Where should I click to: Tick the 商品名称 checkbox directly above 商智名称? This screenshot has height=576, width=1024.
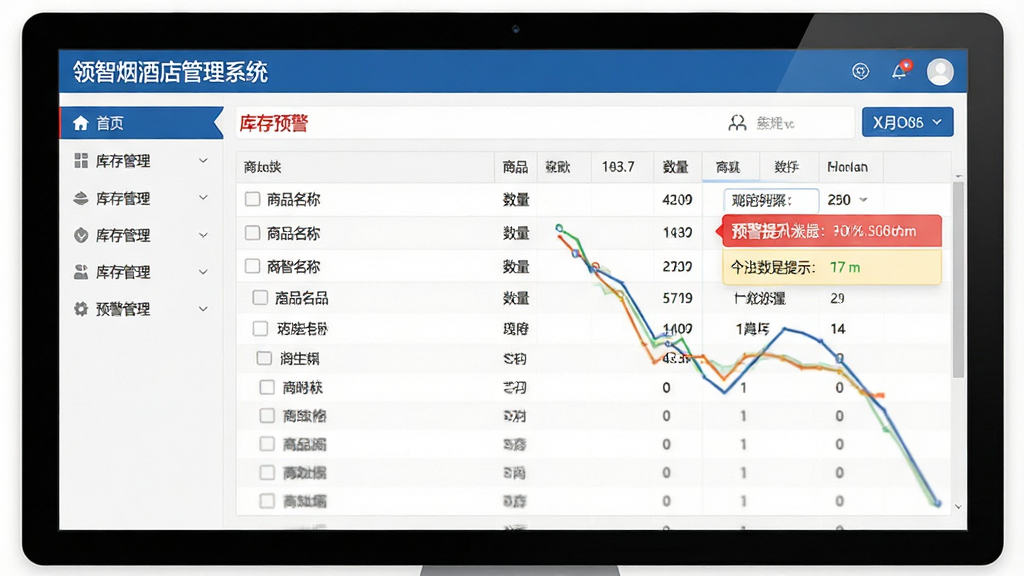point(252,233)
